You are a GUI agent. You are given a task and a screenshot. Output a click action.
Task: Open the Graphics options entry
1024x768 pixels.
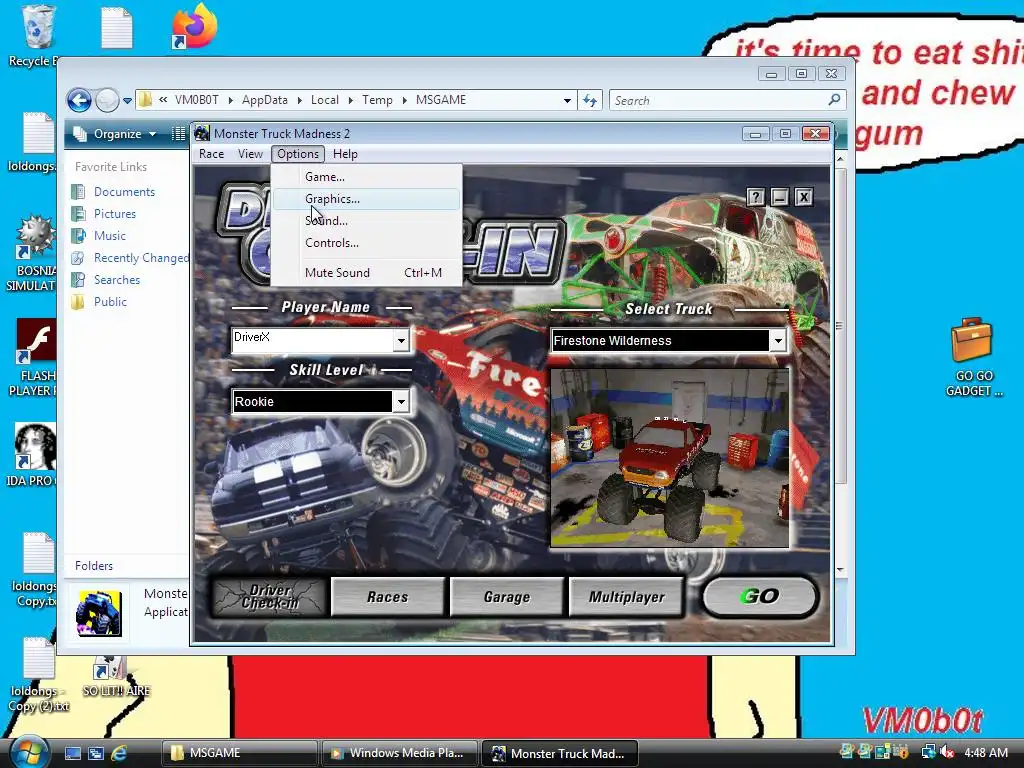366,199
